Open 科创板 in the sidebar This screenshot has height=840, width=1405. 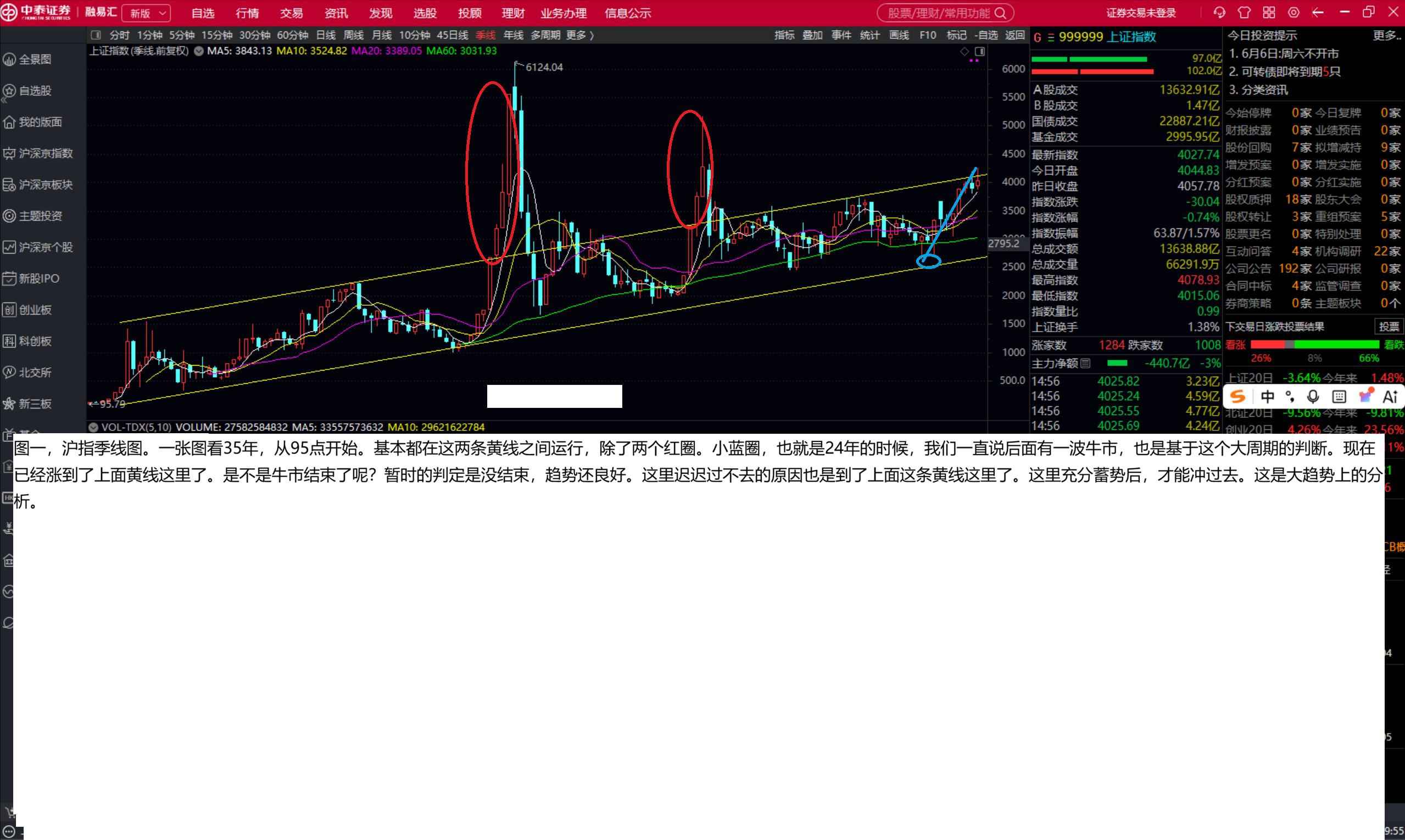click(x=27, y=341)
